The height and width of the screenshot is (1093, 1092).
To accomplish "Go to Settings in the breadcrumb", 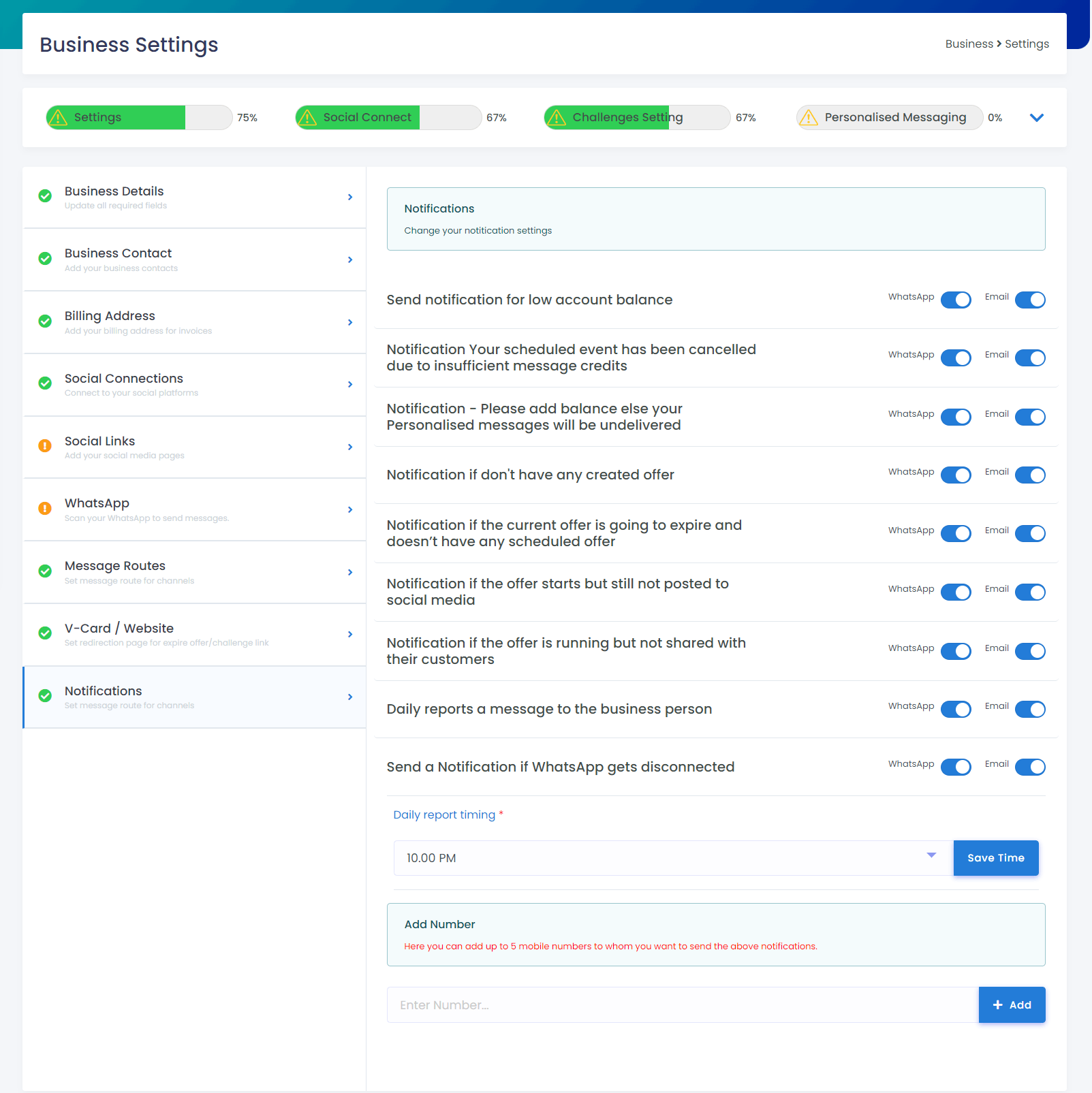I will click(1027, 44).
